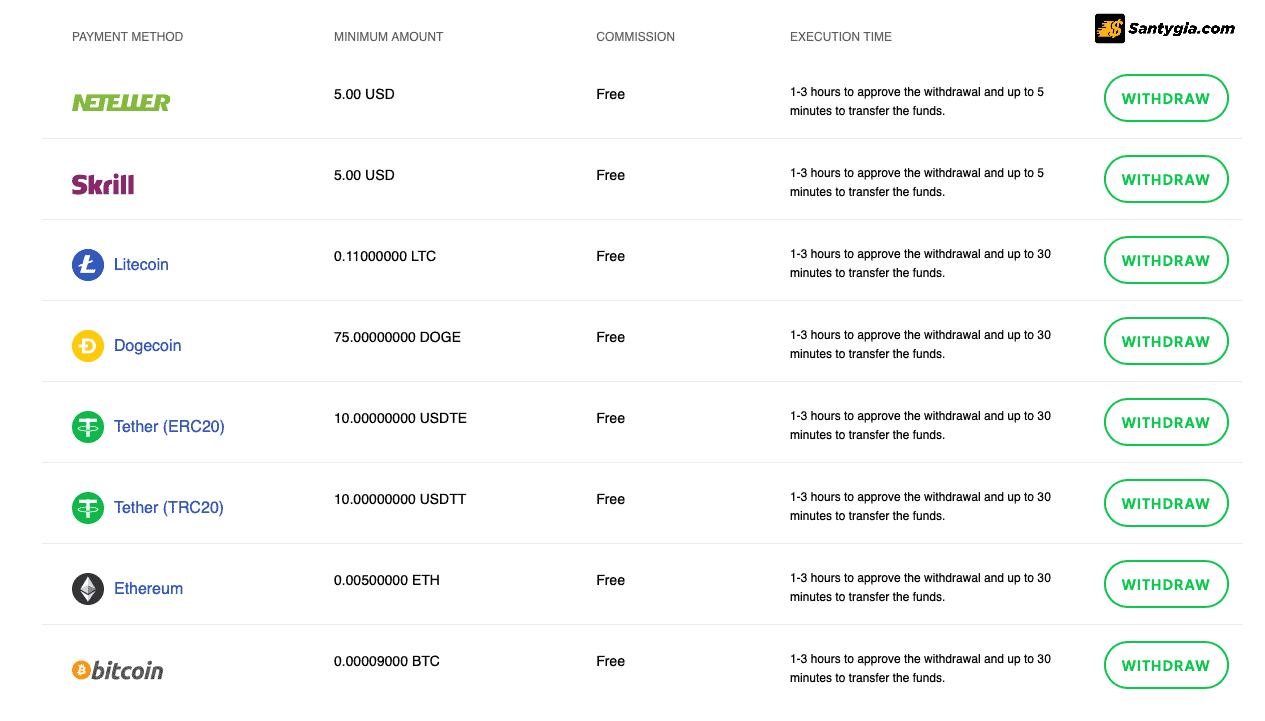Select the Ethereum diamond icon
This screenshot has height=721, width=1265.
tap(88, 589)
